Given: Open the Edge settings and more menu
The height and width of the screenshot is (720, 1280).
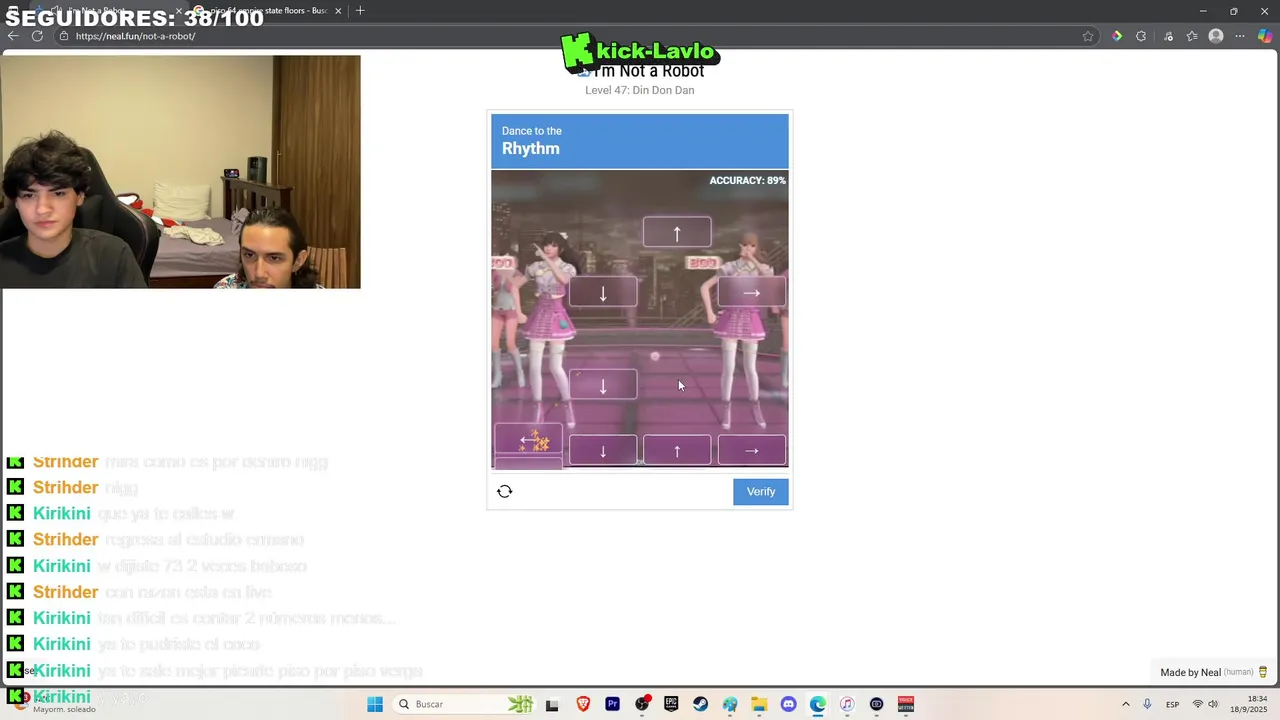Looking at the screenshot, I should (x=1240, y=36).
